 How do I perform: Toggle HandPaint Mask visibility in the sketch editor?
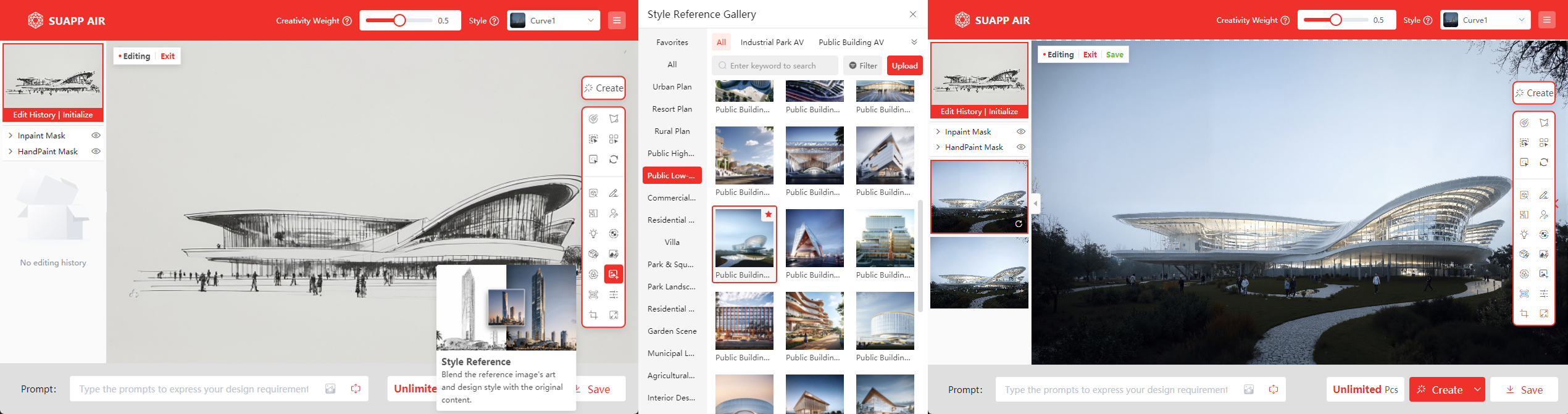(96, 151)
